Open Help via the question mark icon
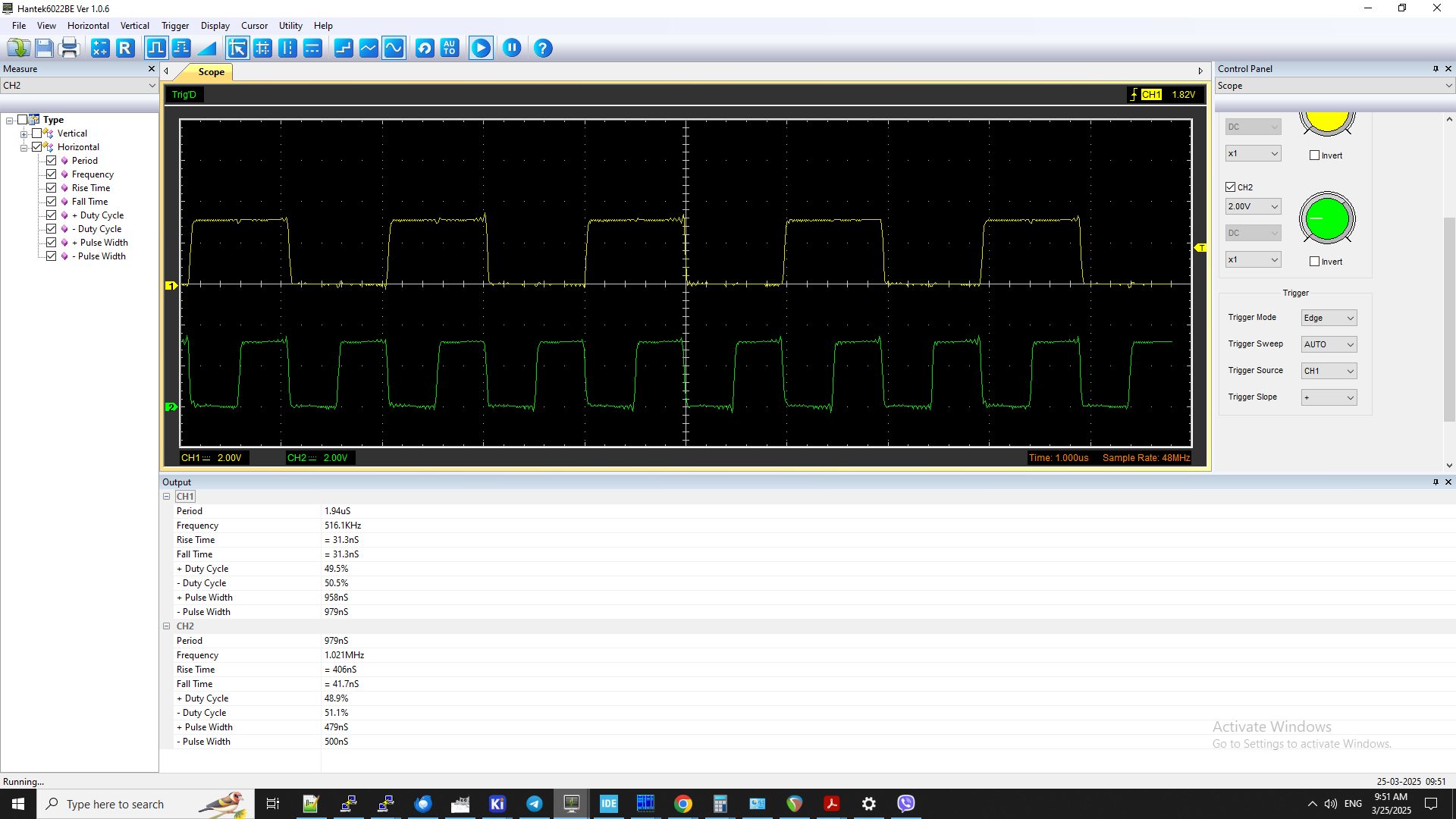This screenshot has height=819, width=1456. 543,48
